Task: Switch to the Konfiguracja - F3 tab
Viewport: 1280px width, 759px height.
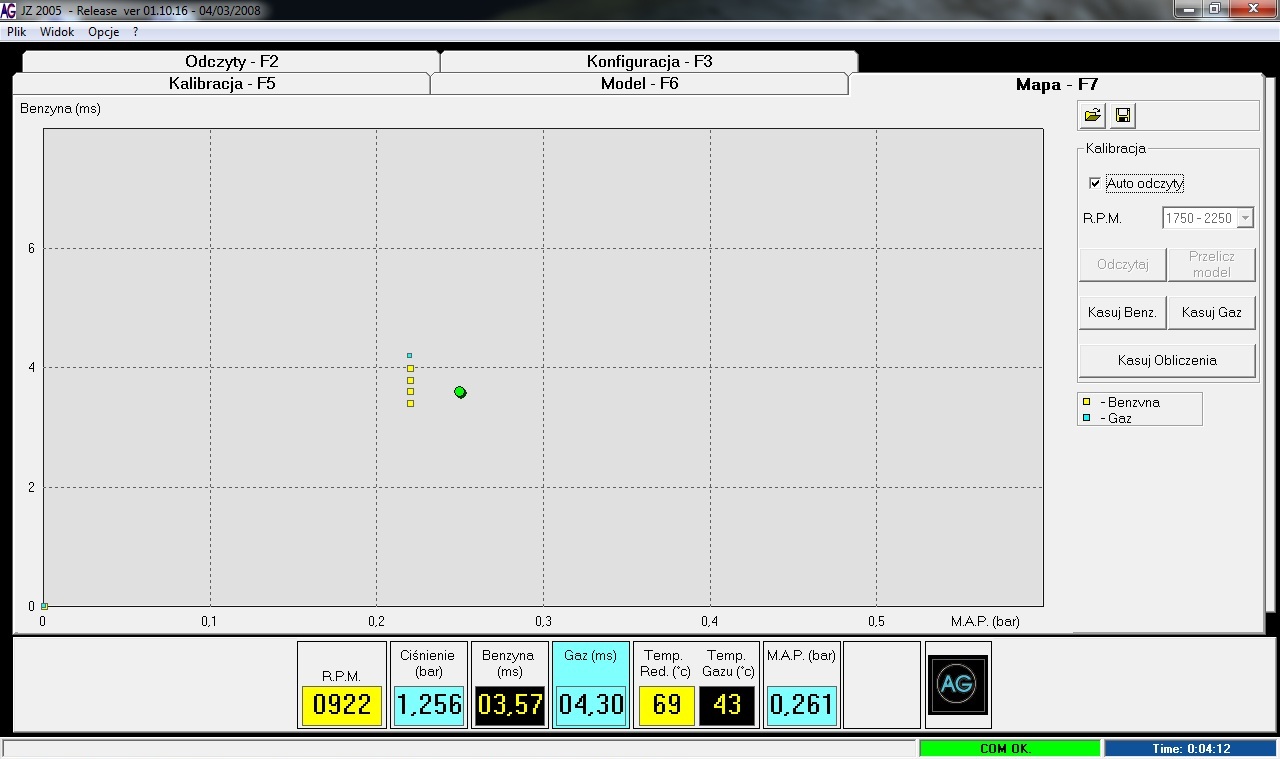Action: (649, 62)
